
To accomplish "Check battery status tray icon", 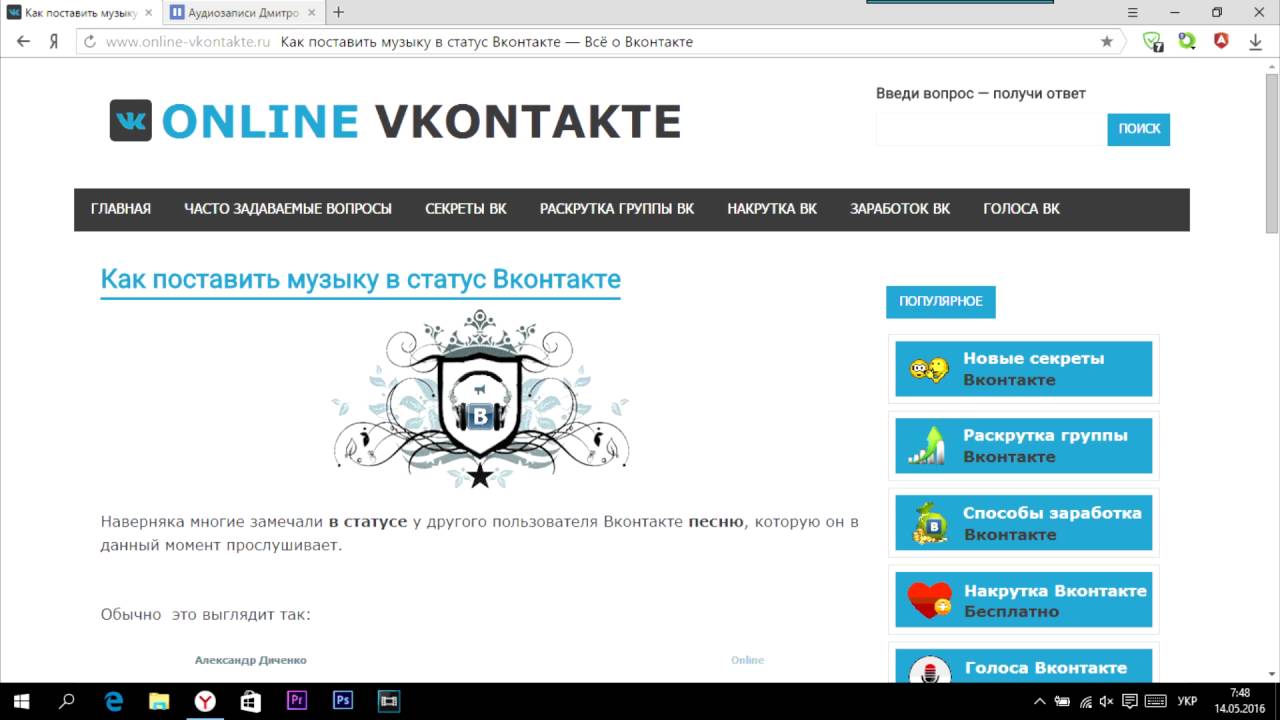I will [x=1062, y=701].
